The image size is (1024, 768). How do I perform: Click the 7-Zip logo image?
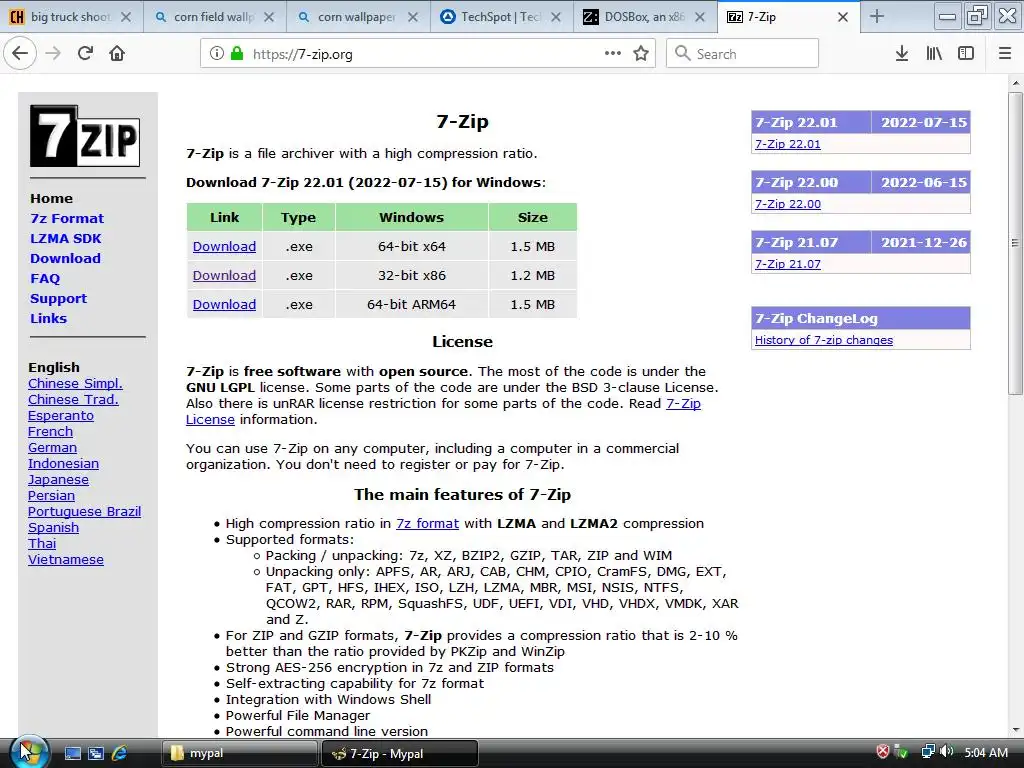(x=85, y=136)
